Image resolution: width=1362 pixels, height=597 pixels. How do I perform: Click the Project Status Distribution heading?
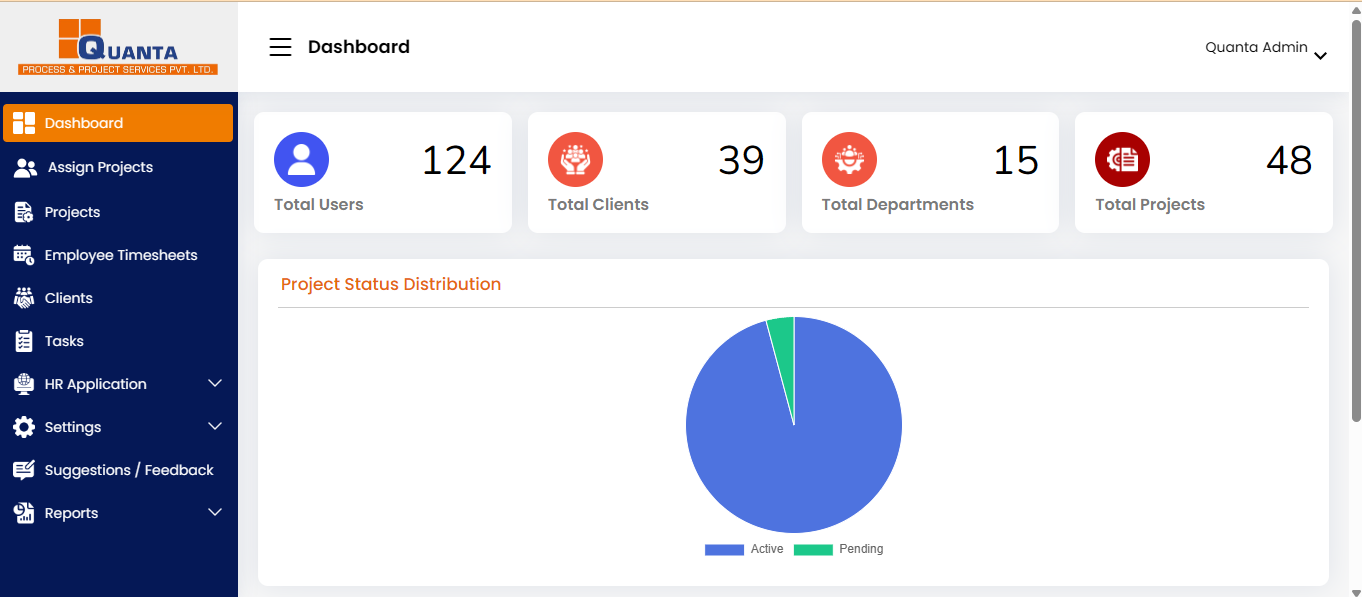click(x=391, y=284)
